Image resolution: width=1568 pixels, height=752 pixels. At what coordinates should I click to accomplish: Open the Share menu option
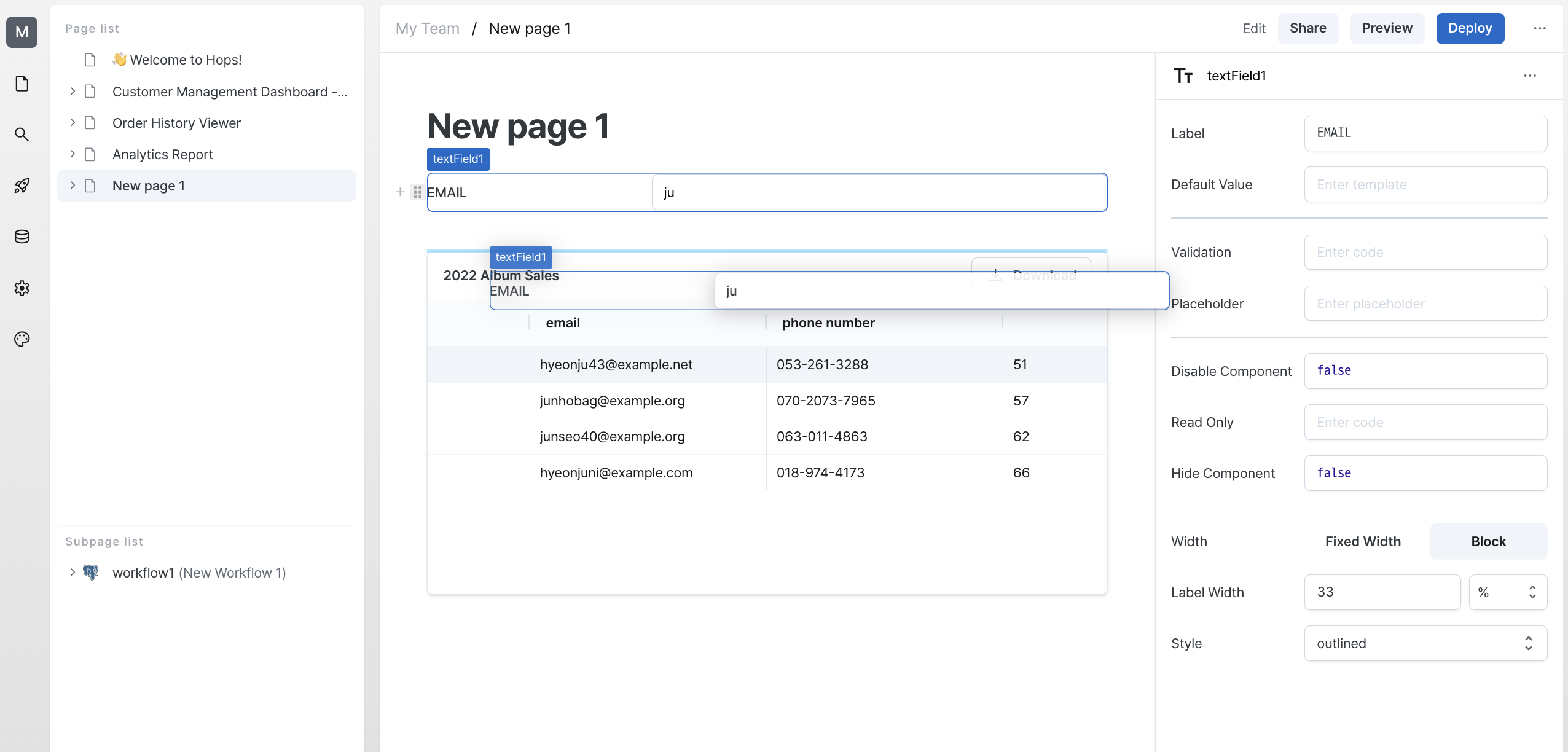(1306, 28)
